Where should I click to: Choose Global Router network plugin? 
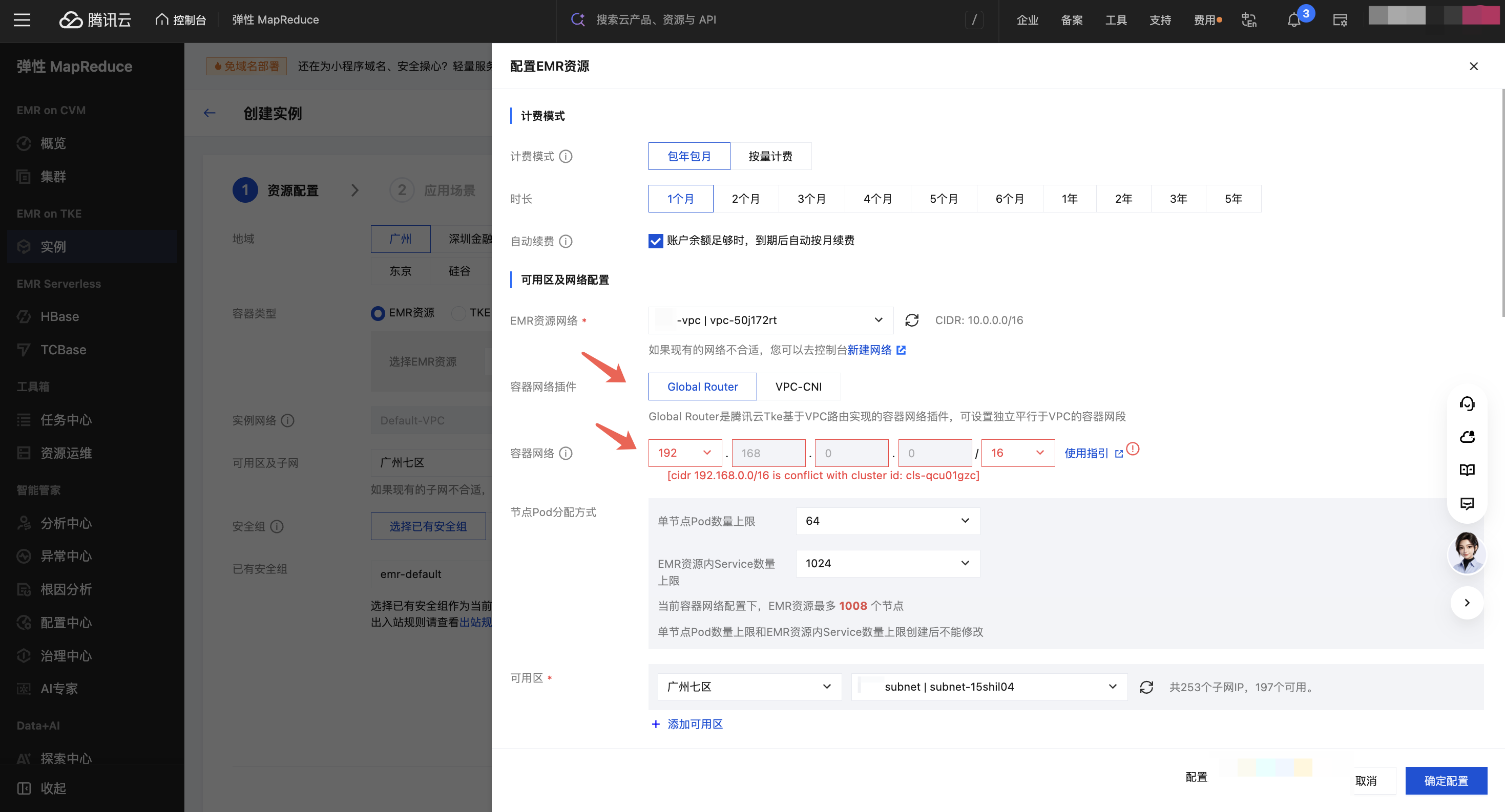(702, 387)
